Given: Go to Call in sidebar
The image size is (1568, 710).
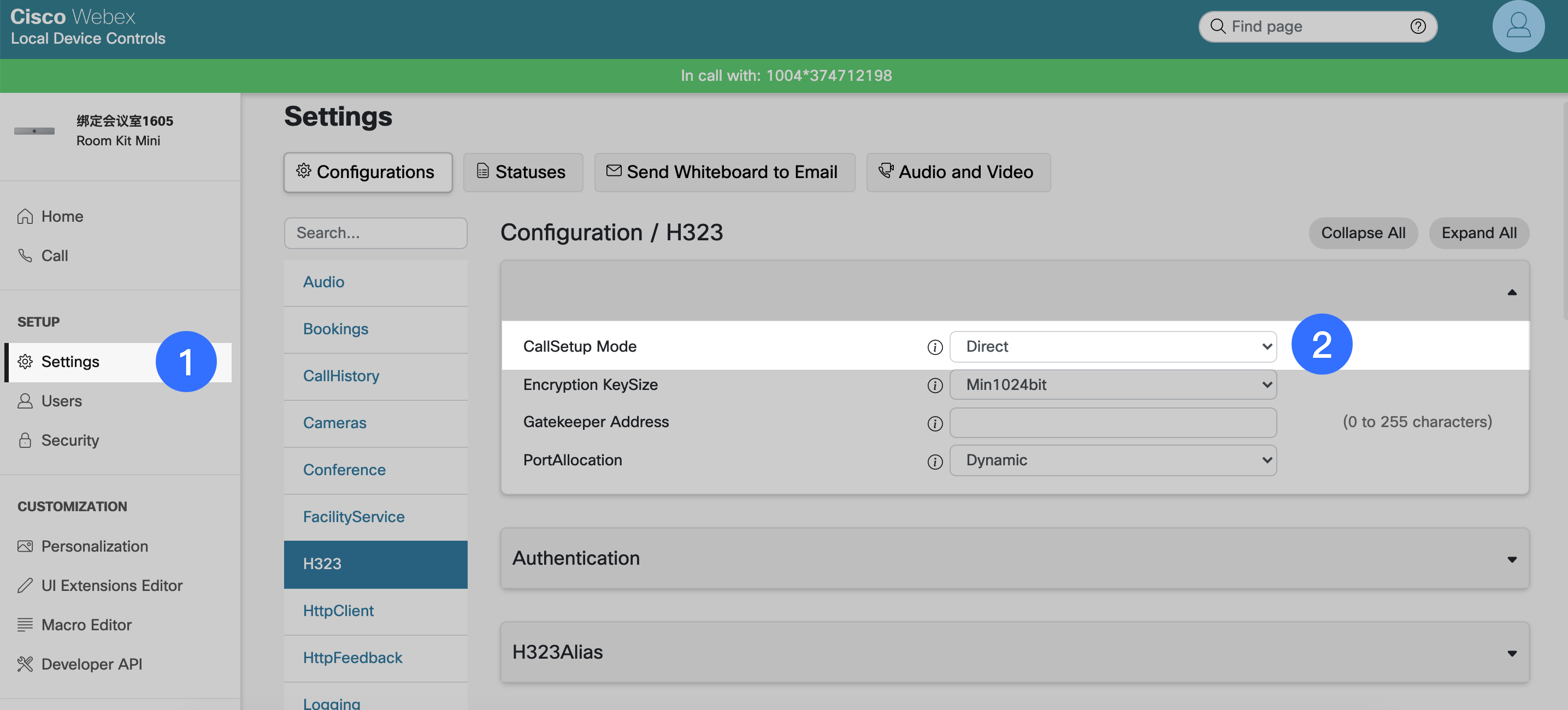Looking at the screenshot, I should click(120, 256).
